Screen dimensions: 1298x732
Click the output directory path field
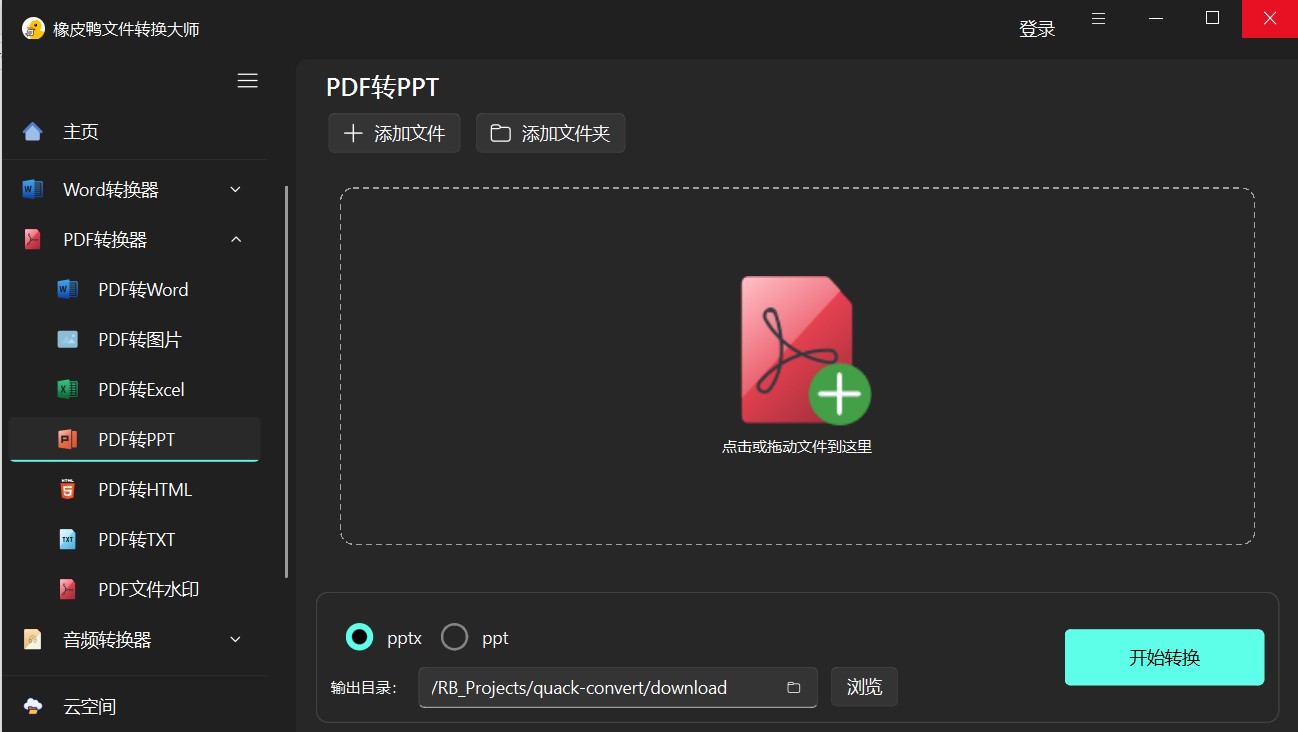(x=618, y=687)
